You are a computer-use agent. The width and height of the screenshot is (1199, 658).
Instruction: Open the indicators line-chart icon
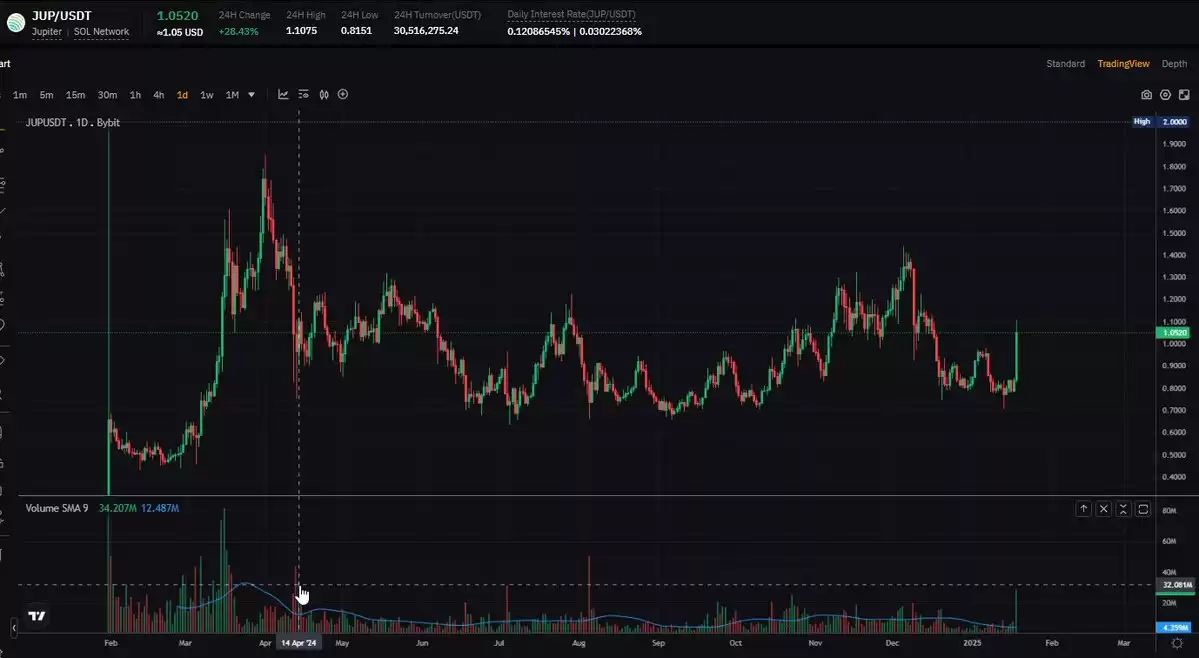coord(283,95)
